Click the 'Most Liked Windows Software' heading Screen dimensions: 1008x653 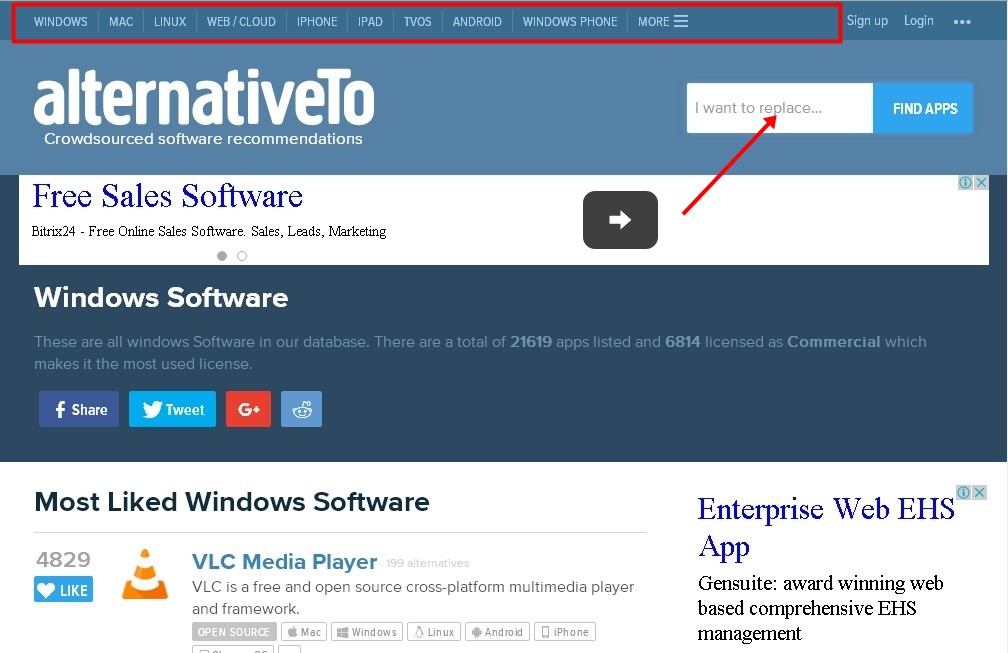click(x=231, y=502)
